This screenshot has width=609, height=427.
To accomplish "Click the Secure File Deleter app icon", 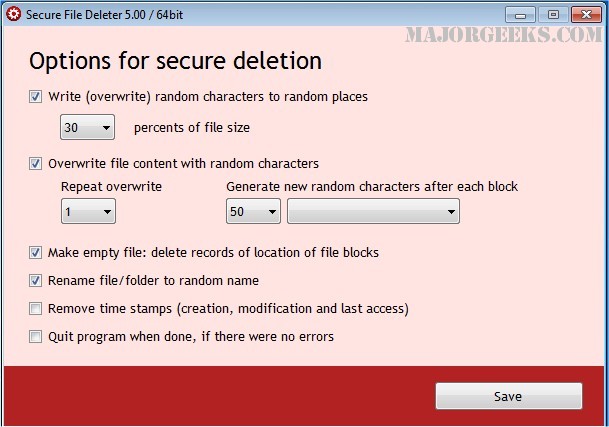I will point(13,14).
